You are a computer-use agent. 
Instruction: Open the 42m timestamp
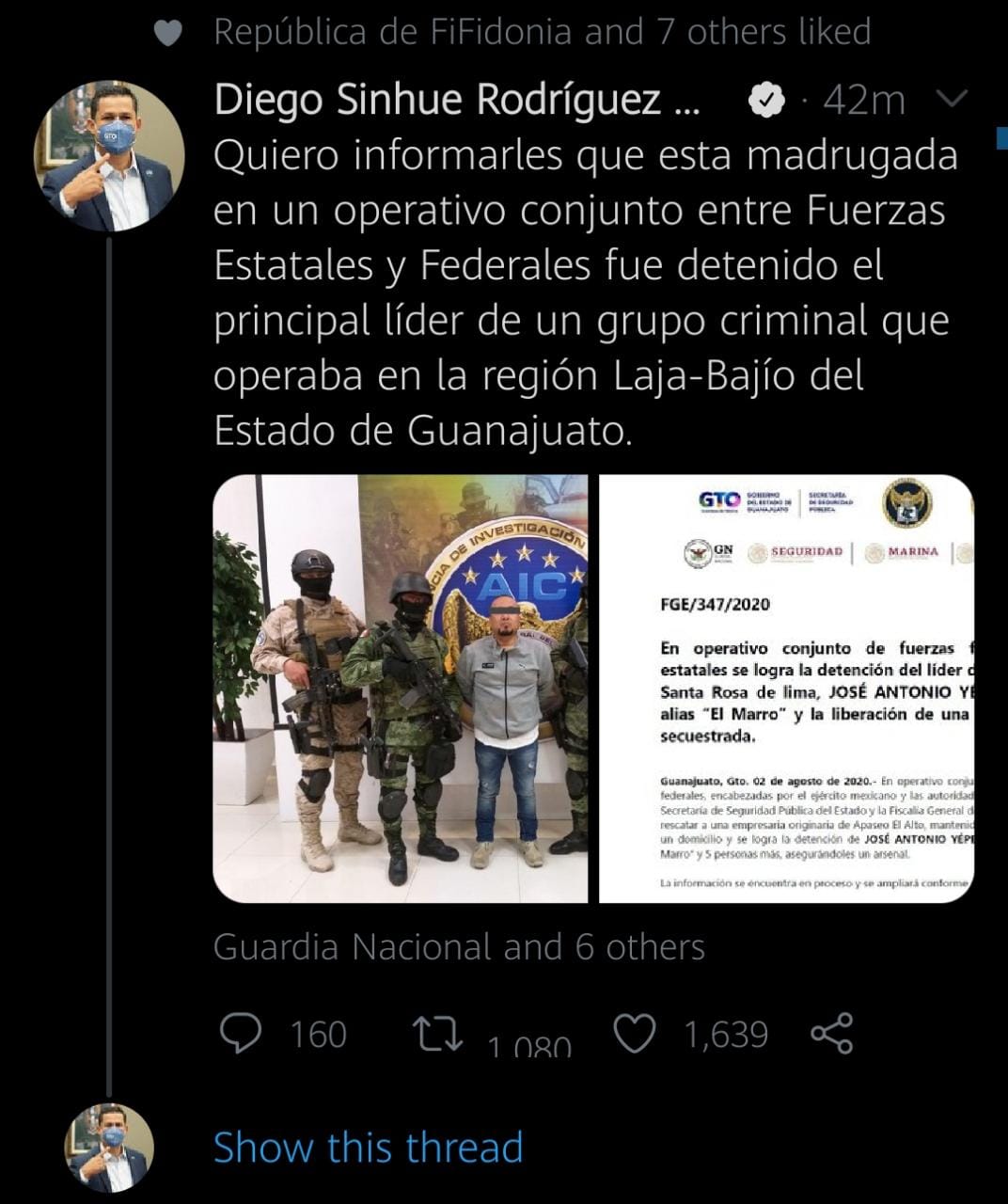863,100
